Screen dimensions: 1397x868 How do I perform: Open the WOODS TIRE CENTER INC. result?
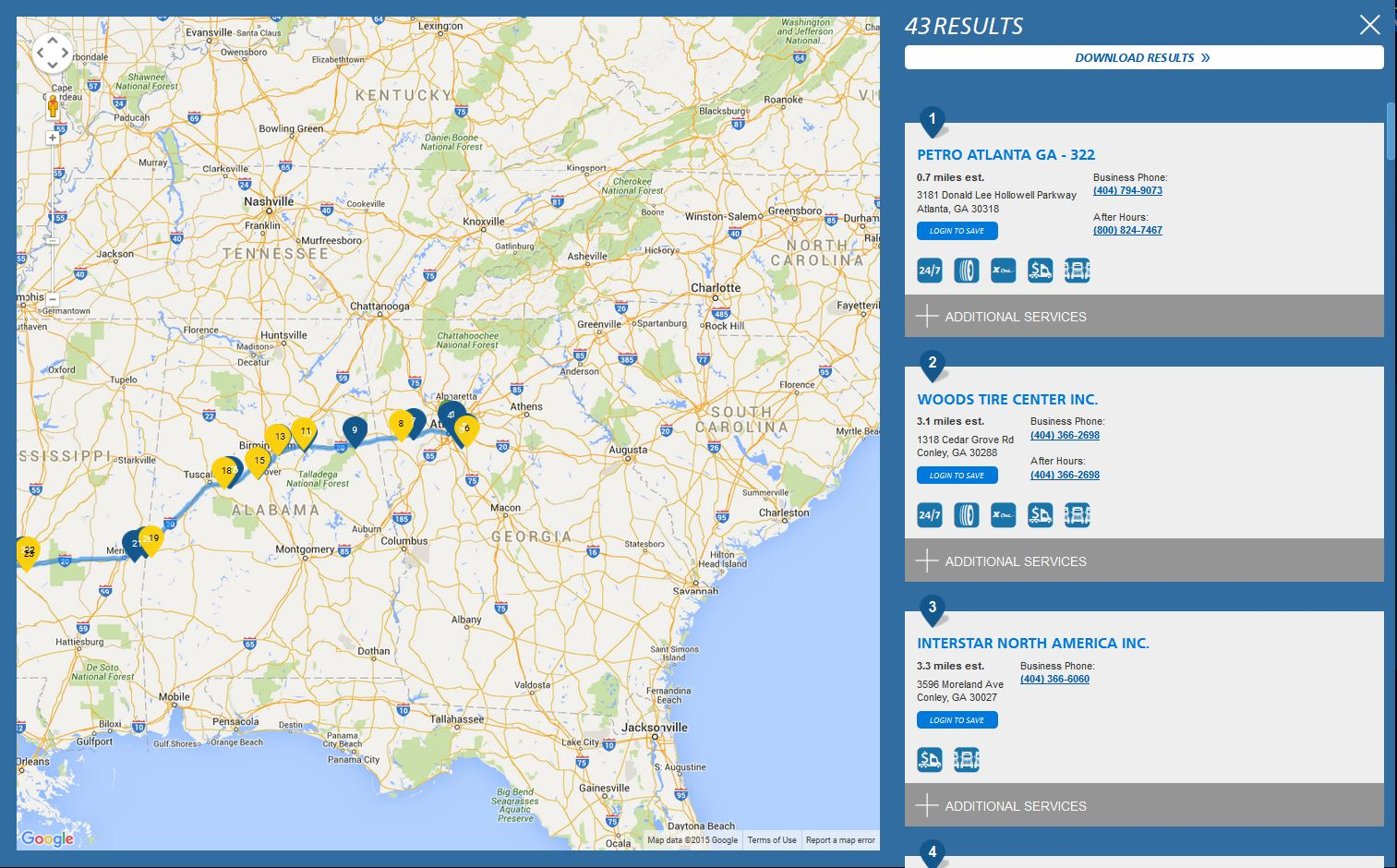coord(1007,399)
